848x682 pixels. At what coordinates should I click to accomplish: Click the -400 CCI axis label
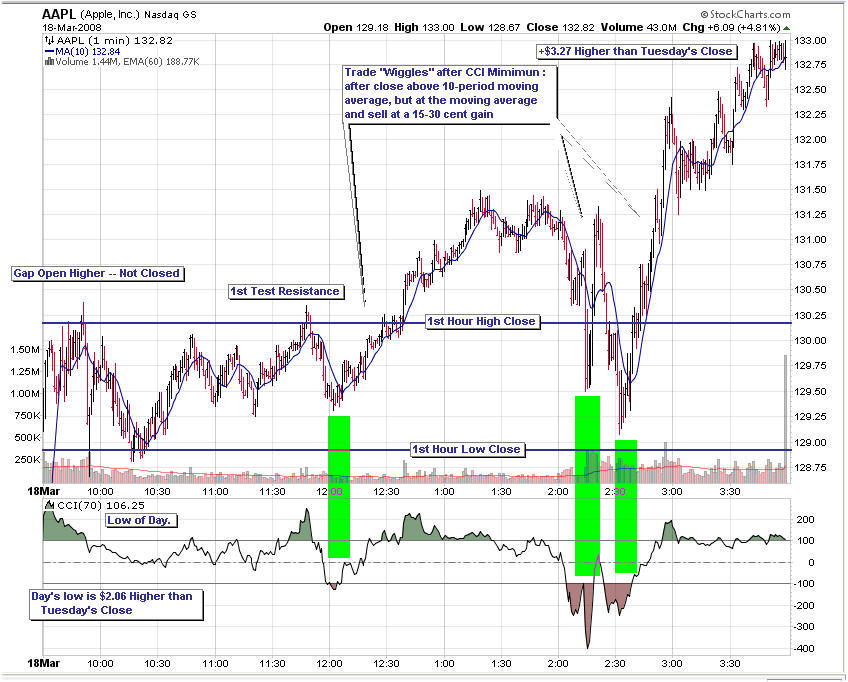tap(804, 648)
